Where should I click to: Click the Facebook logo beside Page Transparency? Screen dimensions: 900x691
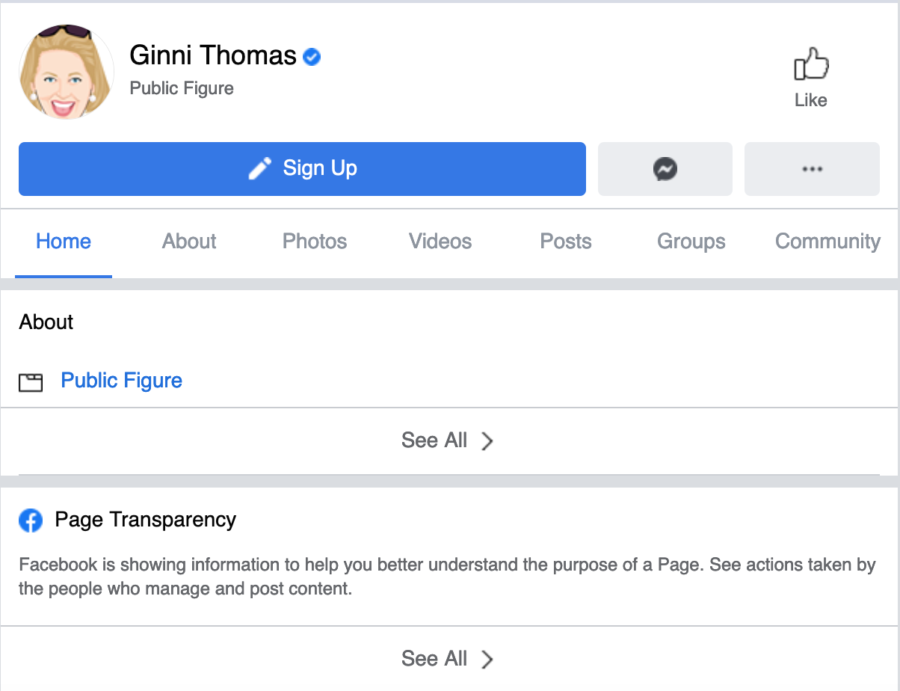tap(30, 520)
